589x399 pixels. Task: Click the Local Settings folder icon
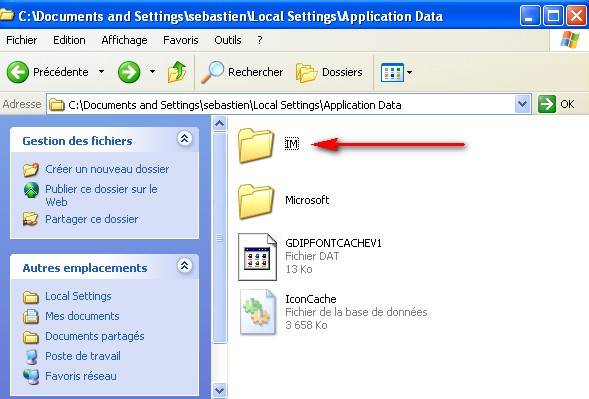(31, 297)
